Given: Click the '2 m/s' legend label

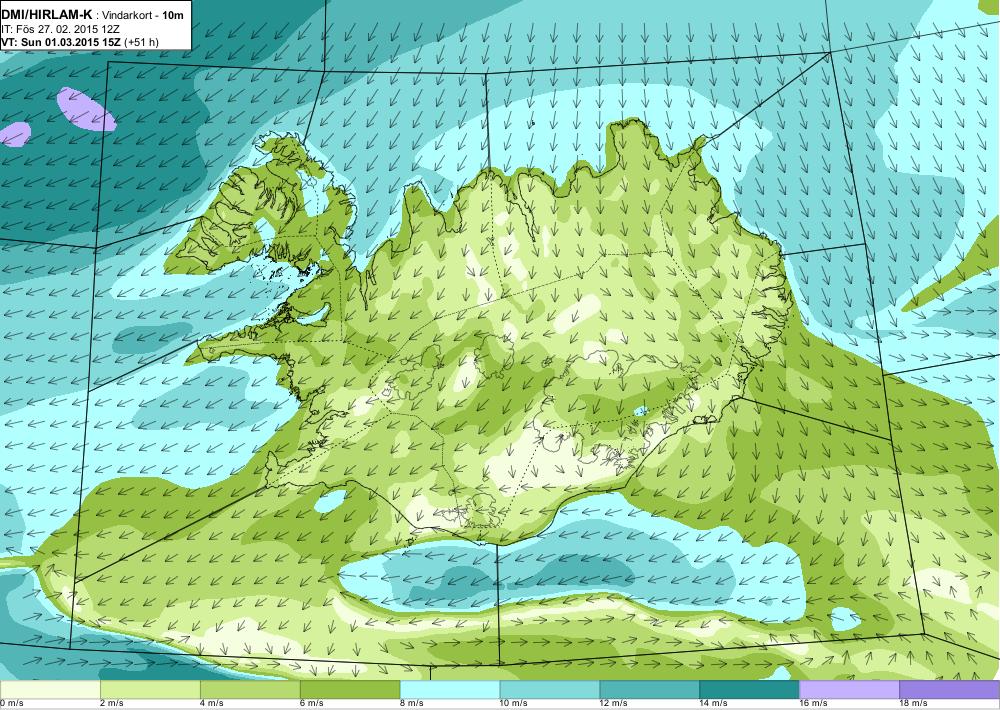Looking at the screenshot, I should 112,703.
